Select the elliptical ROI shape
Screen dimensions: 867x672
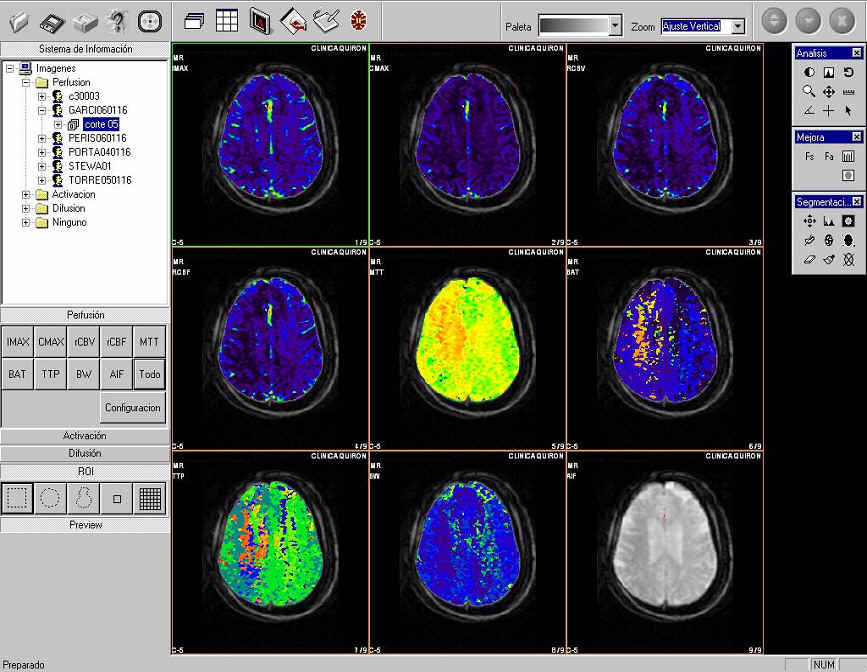[x=50, y=497]
